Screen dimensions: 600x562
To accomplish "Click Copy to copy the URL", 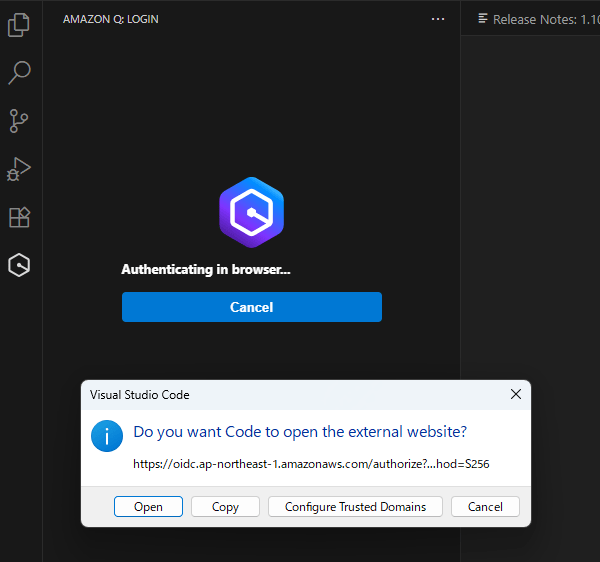I will point(225,507).
